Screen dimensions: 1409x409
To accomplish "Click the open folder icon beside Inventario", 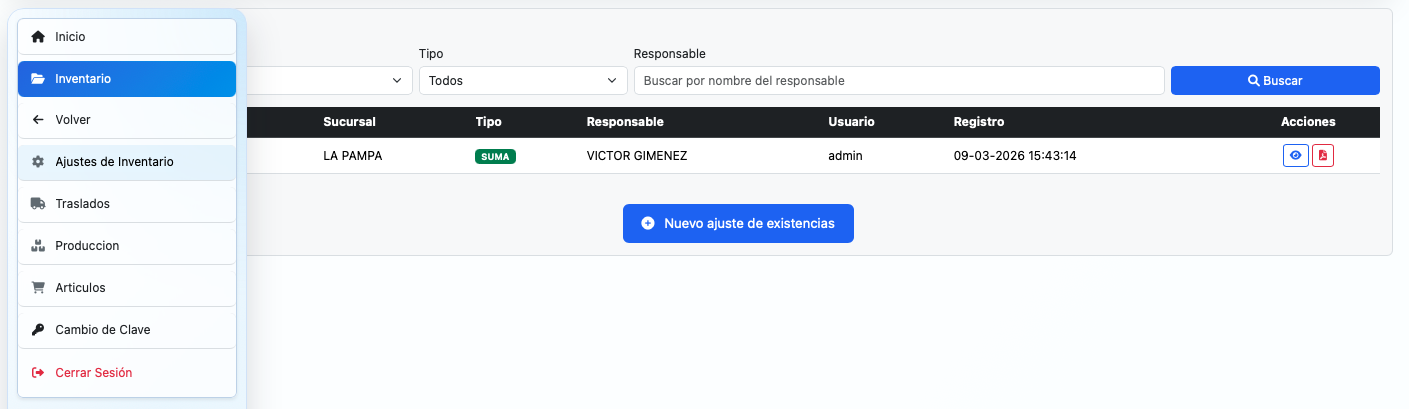I will click(38, 79).
